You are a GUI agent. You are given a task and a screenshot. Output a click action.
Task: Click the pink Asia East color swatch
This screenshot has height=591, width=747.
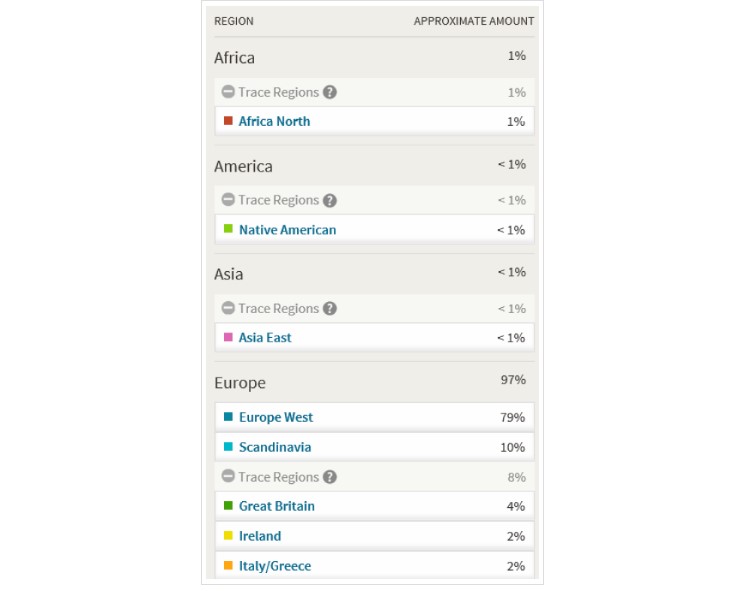point(228,337)
